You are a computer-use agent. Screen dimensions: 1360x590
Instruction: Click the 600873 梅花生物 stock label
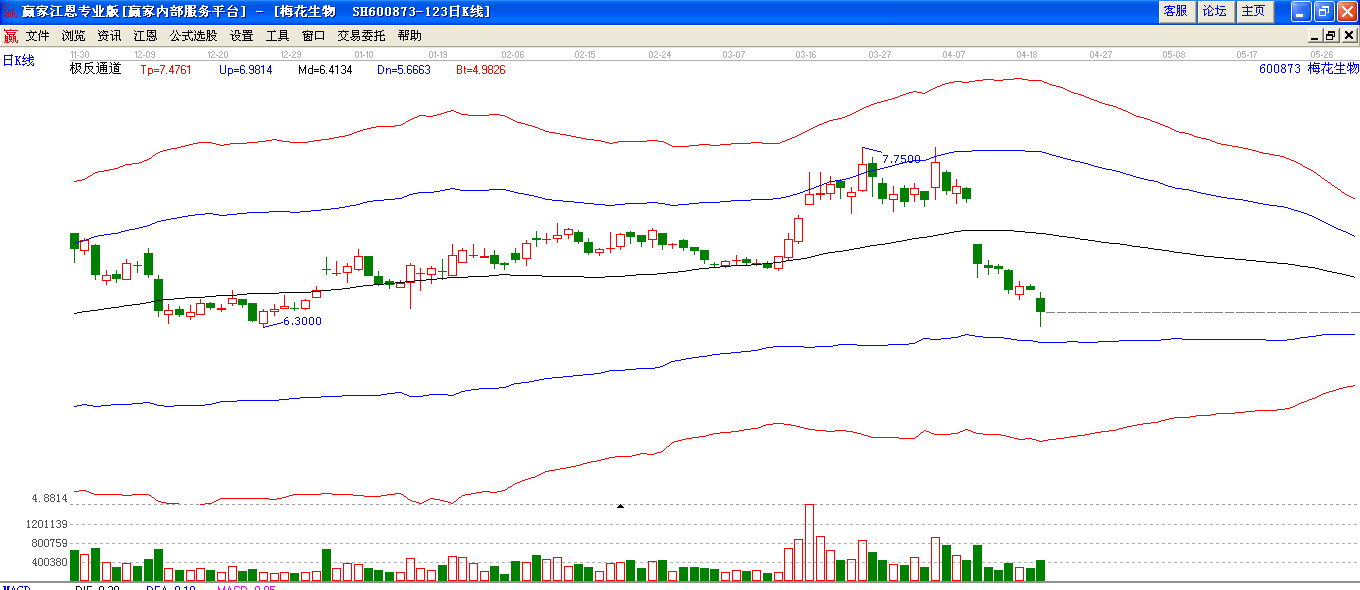click(1309, 69)
